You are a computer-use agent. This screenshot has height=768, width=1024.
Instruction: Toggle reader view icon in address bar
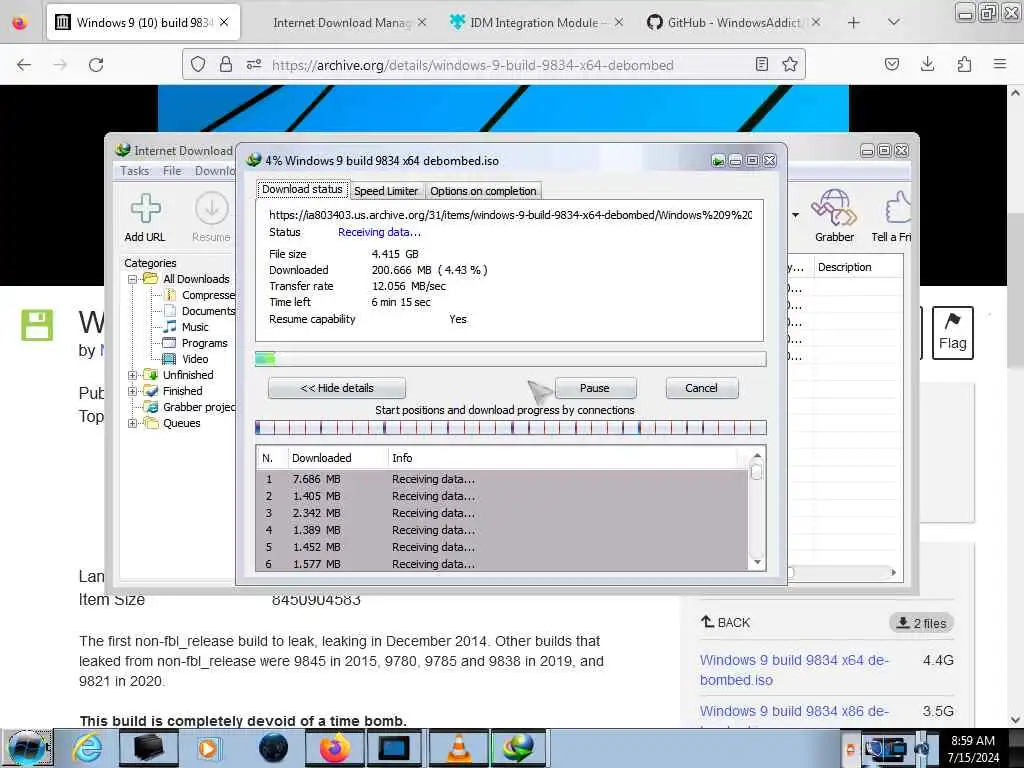click(x=761, y=64)
